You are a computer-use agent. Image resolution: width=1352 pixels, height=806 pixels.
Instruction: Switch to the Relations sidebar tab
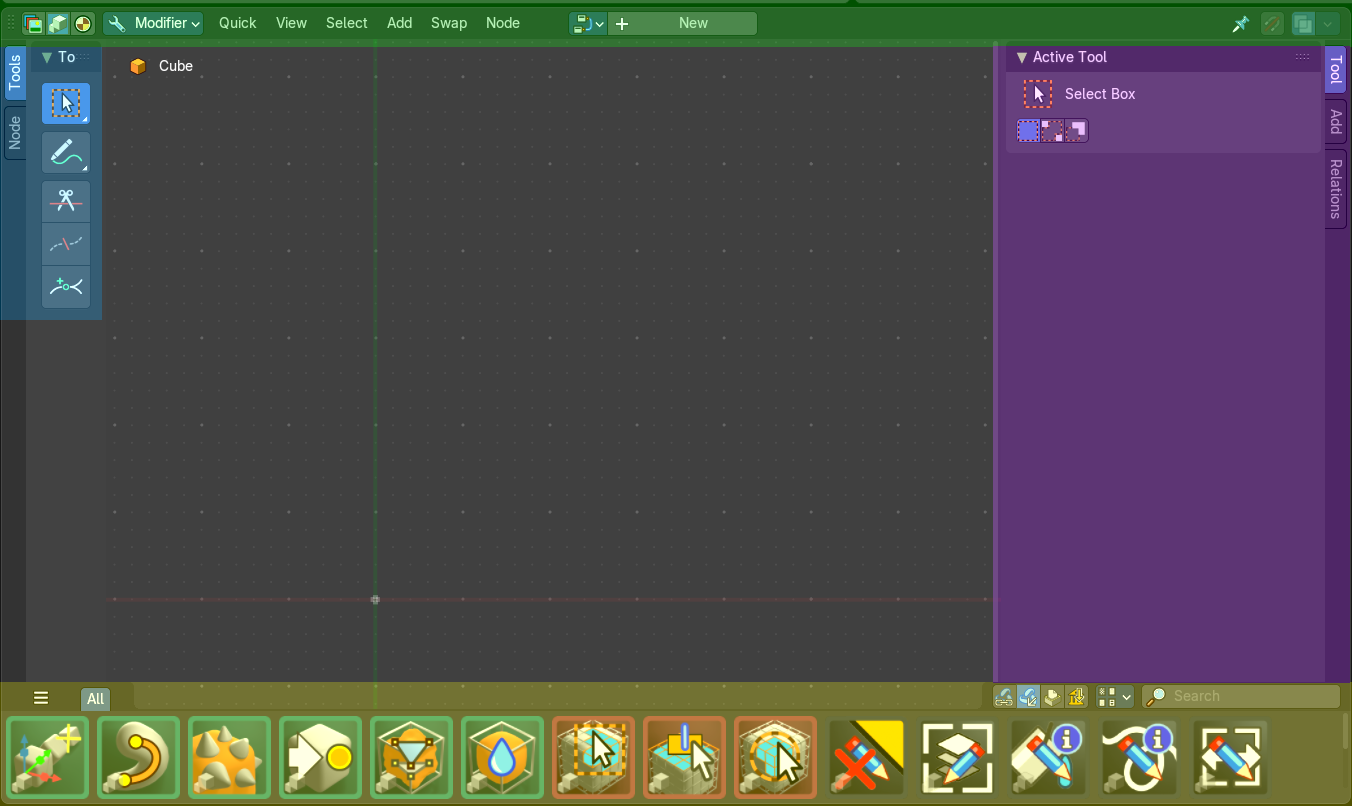pyautogui.click(x=1336, y=189)
